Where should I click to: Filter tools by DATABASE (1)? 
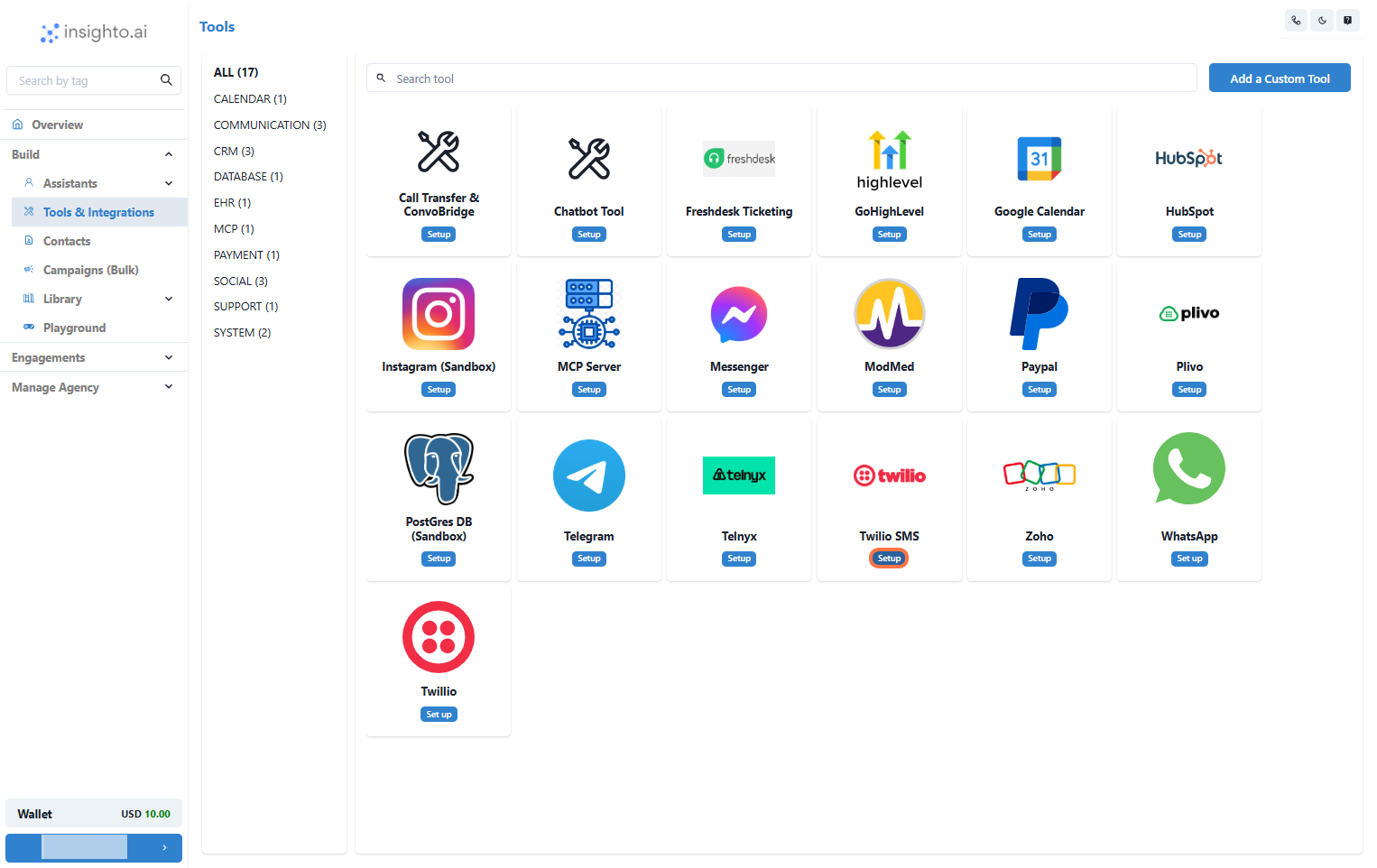248,176
